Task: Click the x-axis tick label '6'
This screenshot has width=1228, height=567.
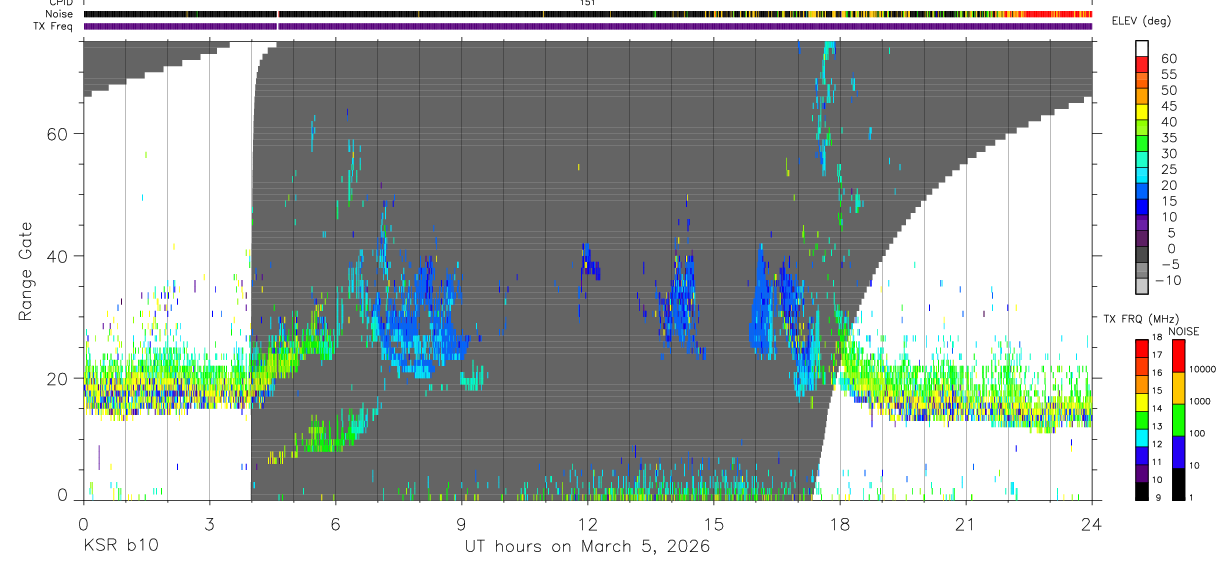Action: coord(335,523)
